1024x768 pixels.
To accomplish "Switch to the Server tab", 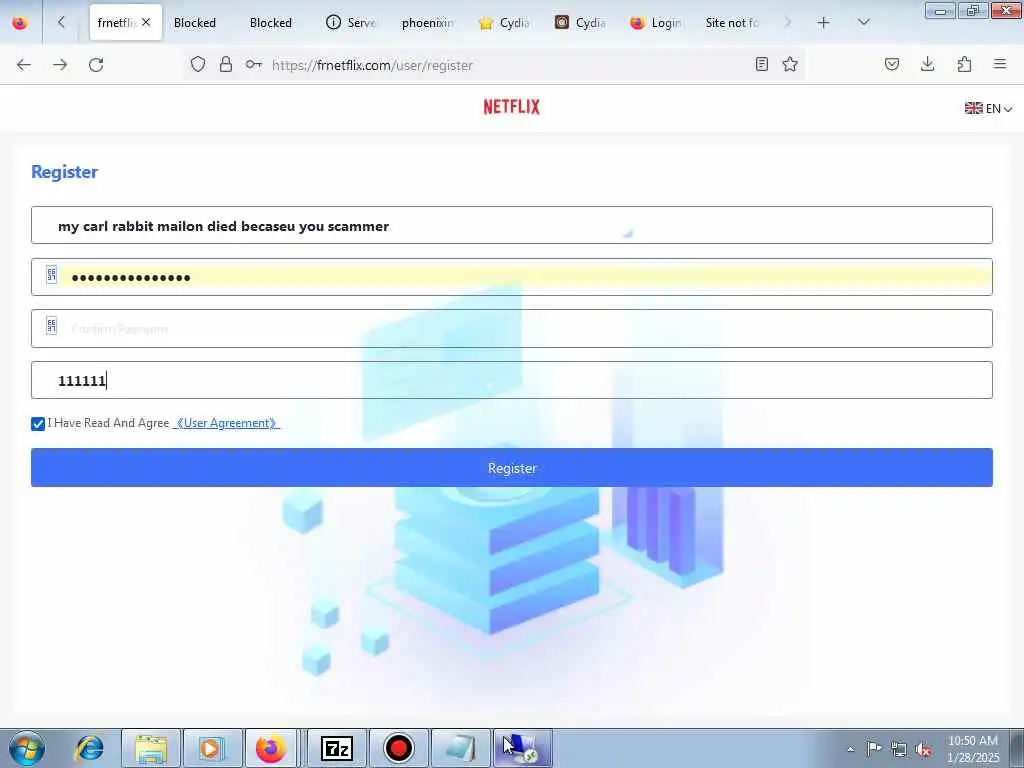I will click(351, 23).
